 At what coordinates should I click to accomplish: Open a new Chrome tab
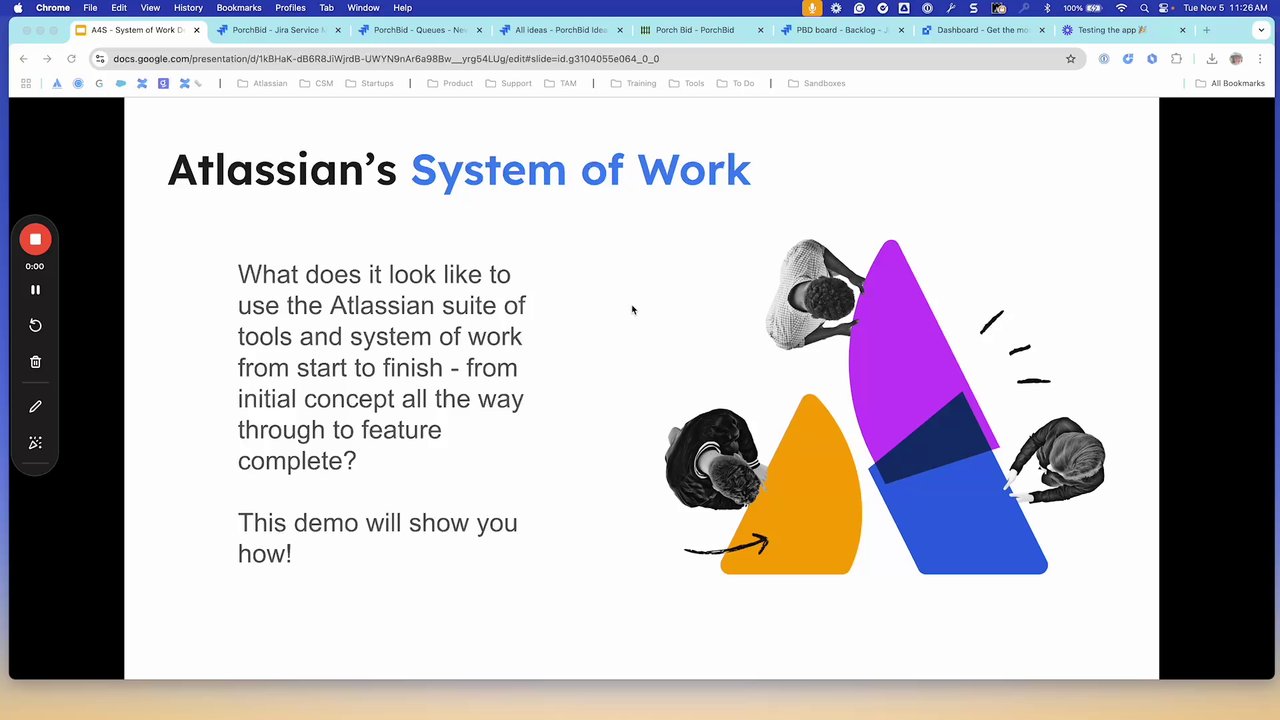coord(1206,30)
